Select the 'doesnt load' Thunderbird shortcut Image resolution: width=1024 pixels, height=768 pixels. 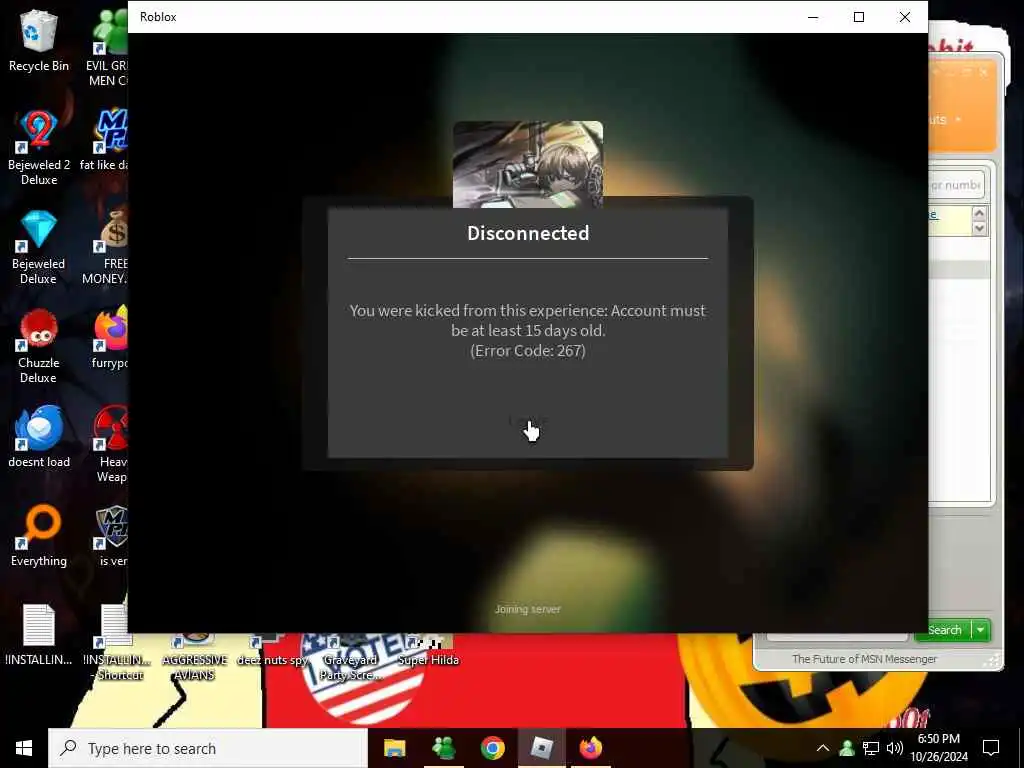click(x=38, y=436)
